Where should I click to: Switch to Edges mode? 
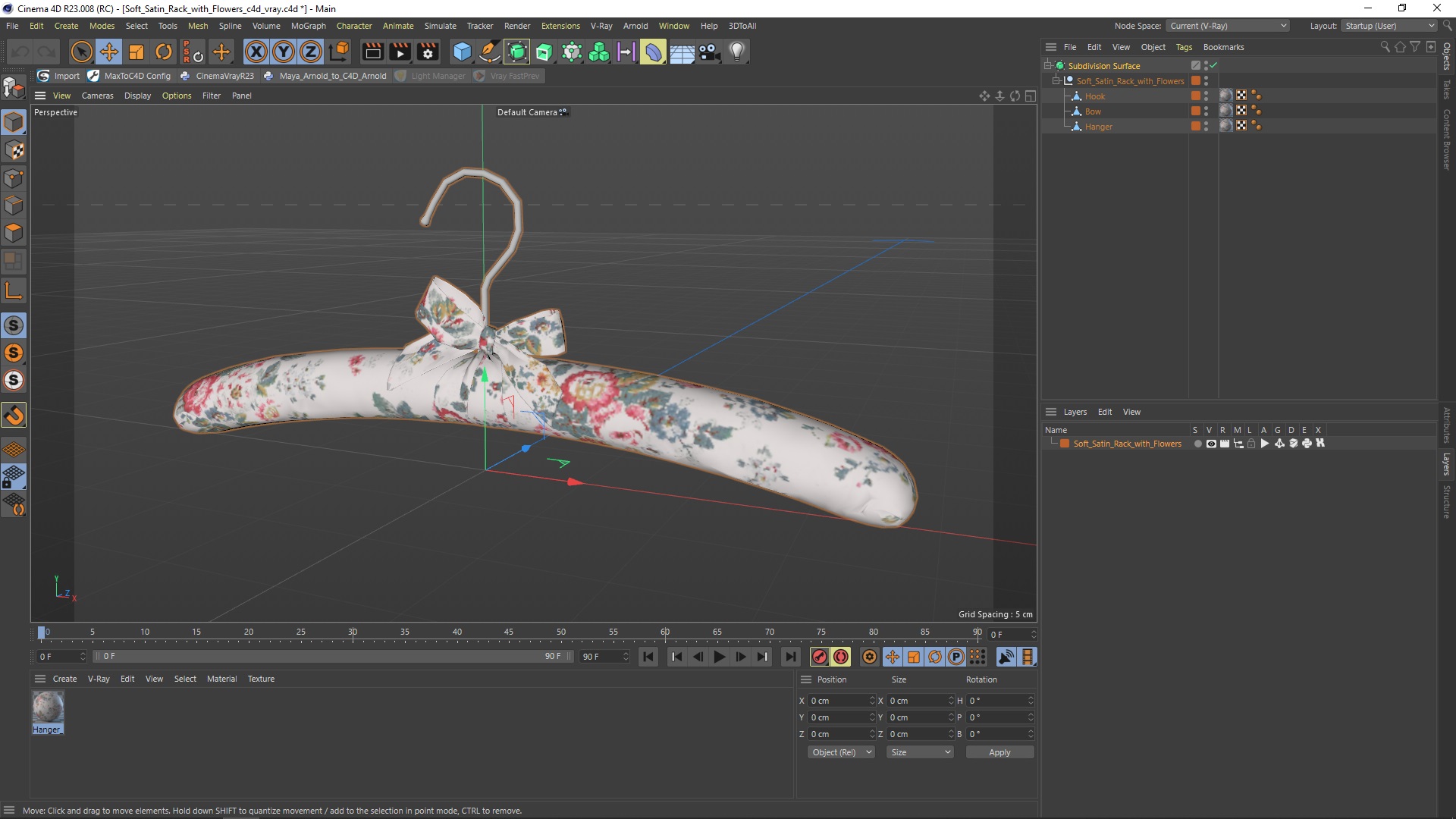click(x=14, y=206)
